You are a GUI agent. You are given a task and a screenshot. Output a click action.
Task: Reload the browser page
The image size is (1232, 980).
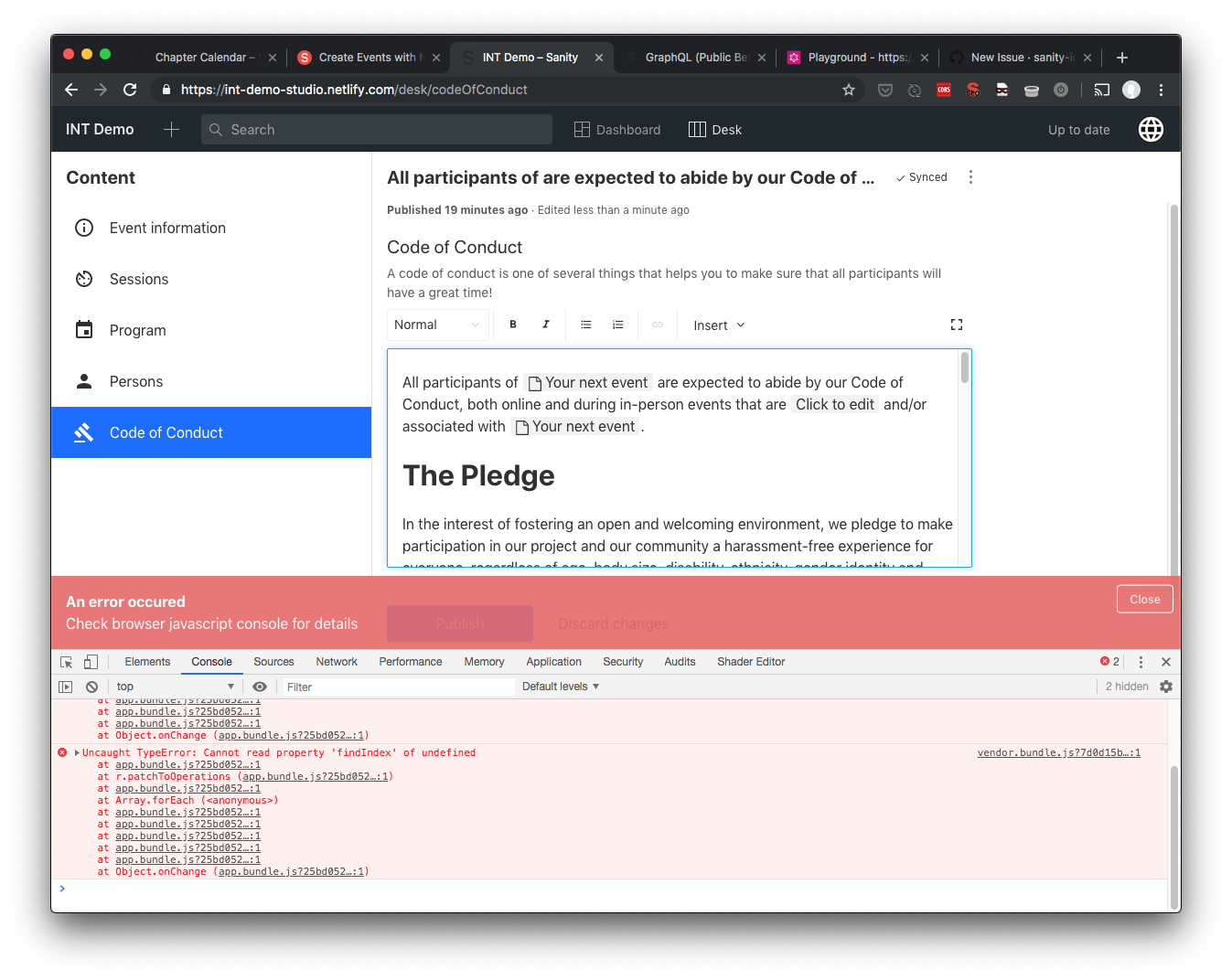[130, 90]
